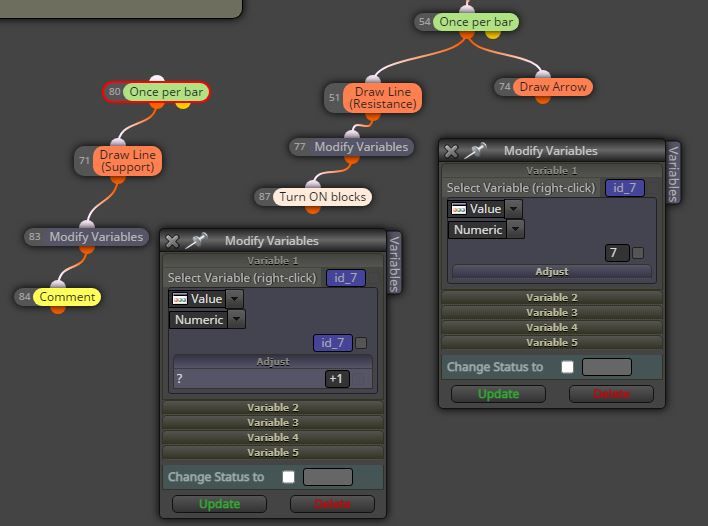This screenshot has width=708, height=526.
Task: Click the numeric value 7 field
Action: (x=616, y=253)
